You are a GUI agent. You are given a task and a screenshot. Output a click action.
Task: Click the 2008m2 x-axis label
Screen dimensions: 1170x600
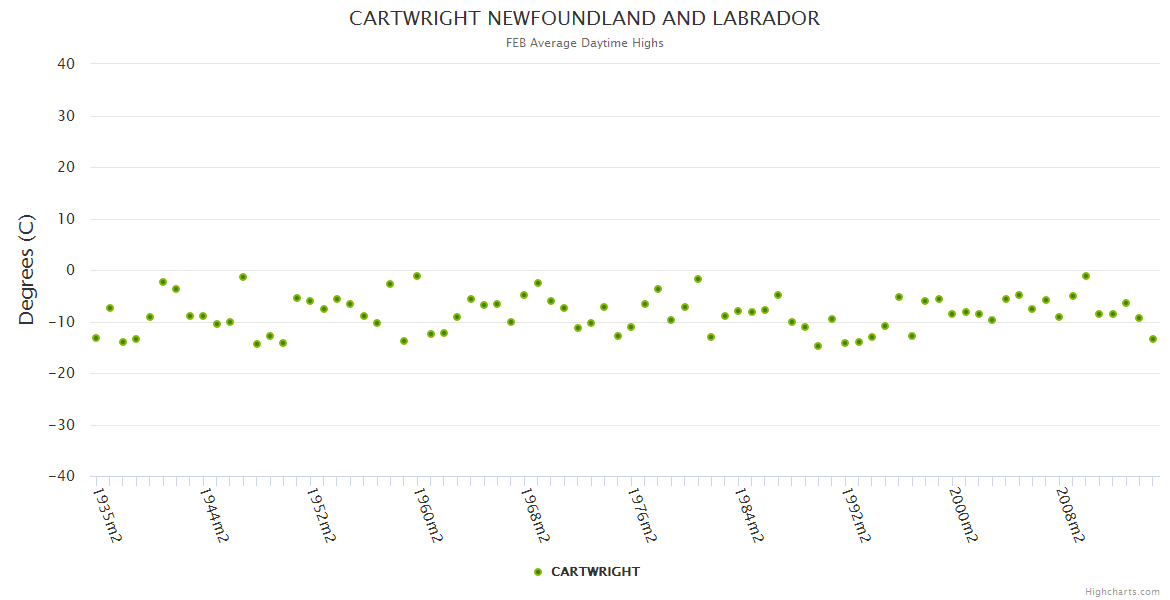[1071, 515]
